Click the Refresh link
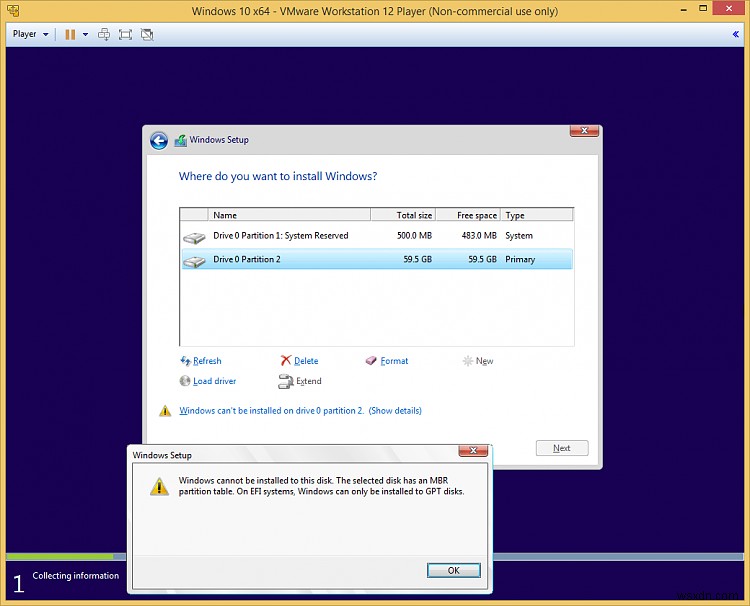Screen dimensions: 750x606 [207, 361]
